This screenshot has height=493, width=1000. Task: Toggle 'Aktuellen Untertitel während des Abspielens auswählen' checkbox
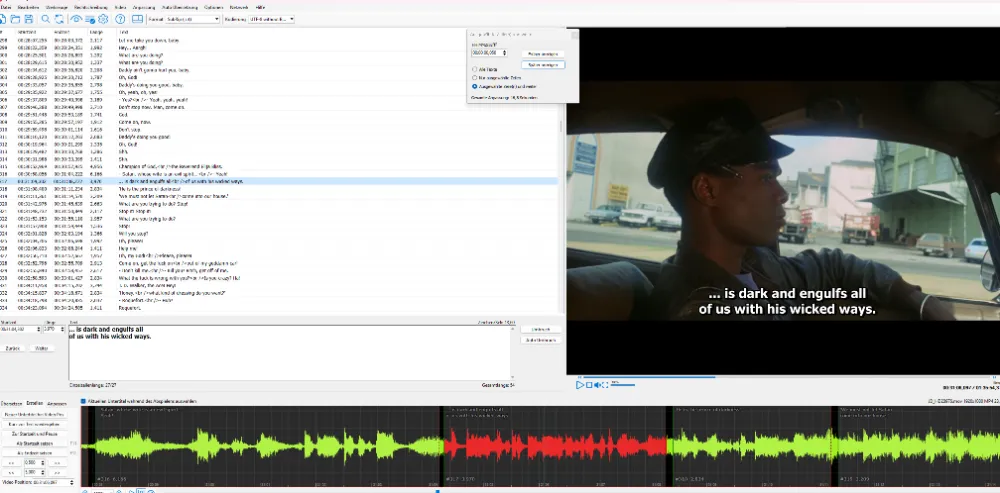tap(83, 401)
